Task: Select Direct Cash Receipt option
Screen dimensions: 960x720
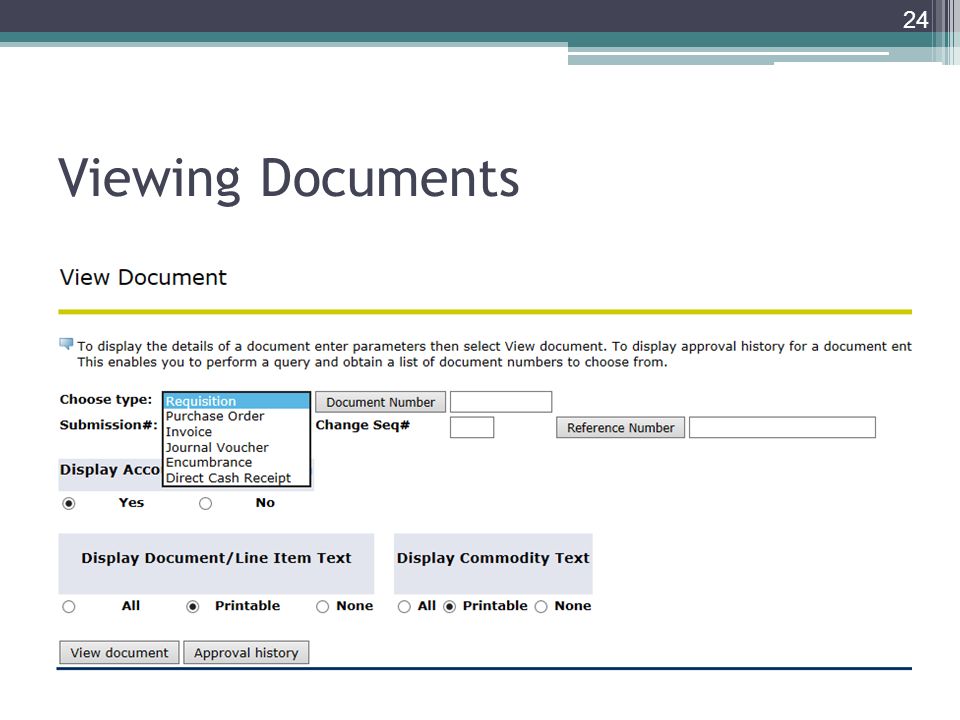Action: [236, 478]
